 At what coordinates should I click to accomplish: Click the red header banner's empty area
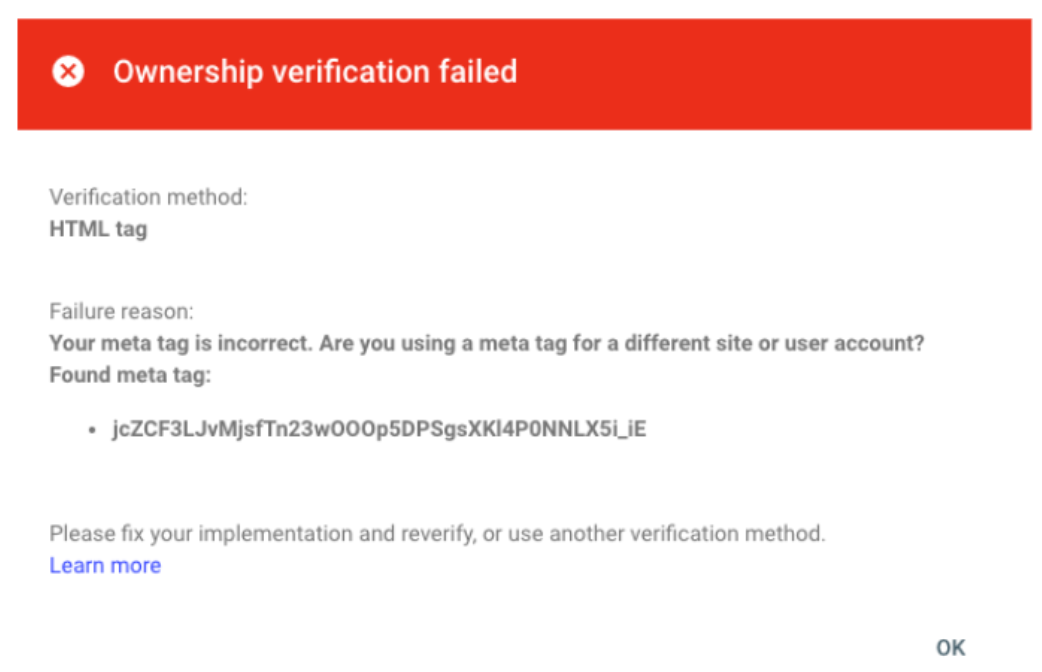(771, 73)
